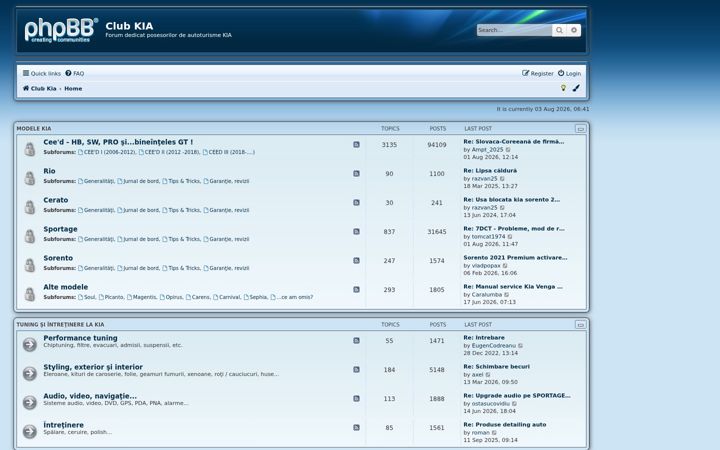
Task: Open the Sorento forum
Action: click(58, 258)
